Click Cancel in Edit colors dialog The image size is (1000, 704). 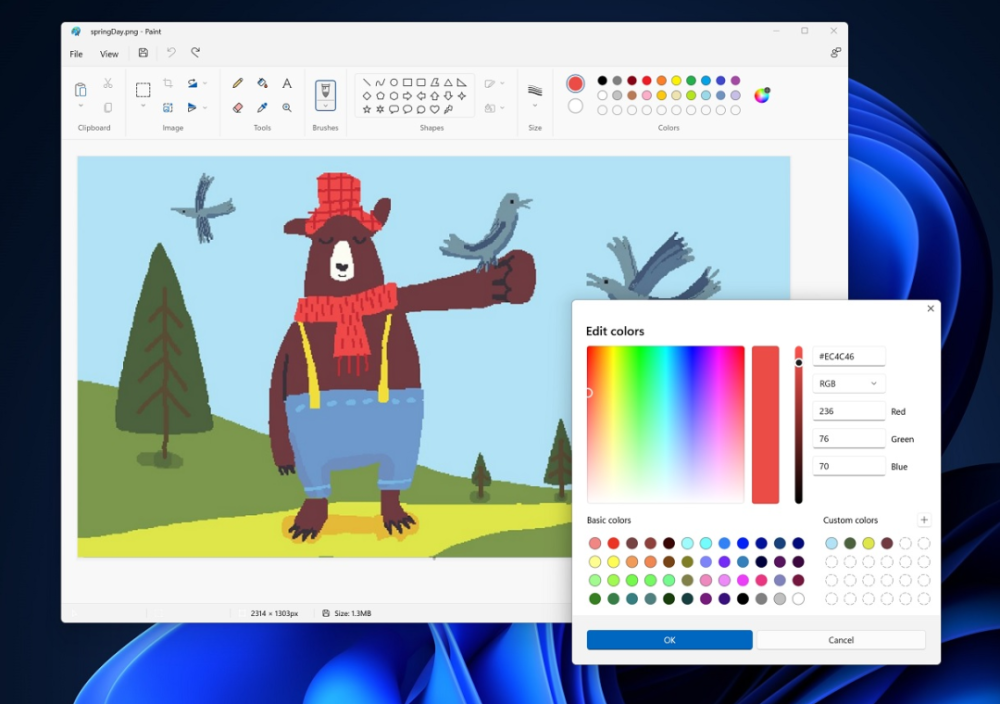841,640
